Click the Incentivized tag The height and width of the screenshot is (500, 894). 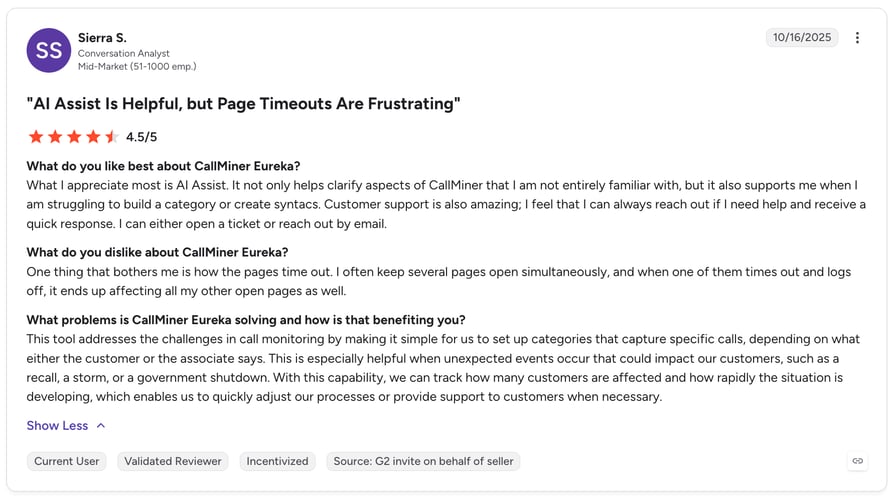277,461
